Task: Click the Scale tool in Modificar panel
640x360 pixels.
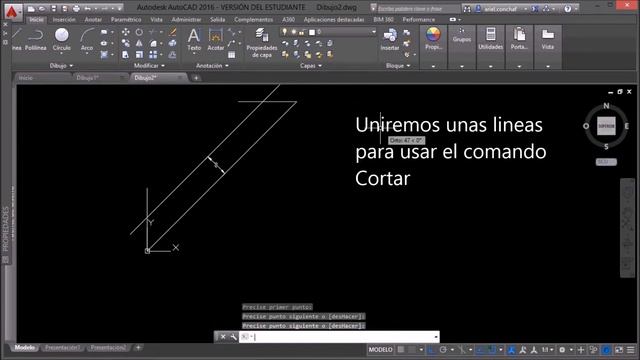Action: coord(139,55)
